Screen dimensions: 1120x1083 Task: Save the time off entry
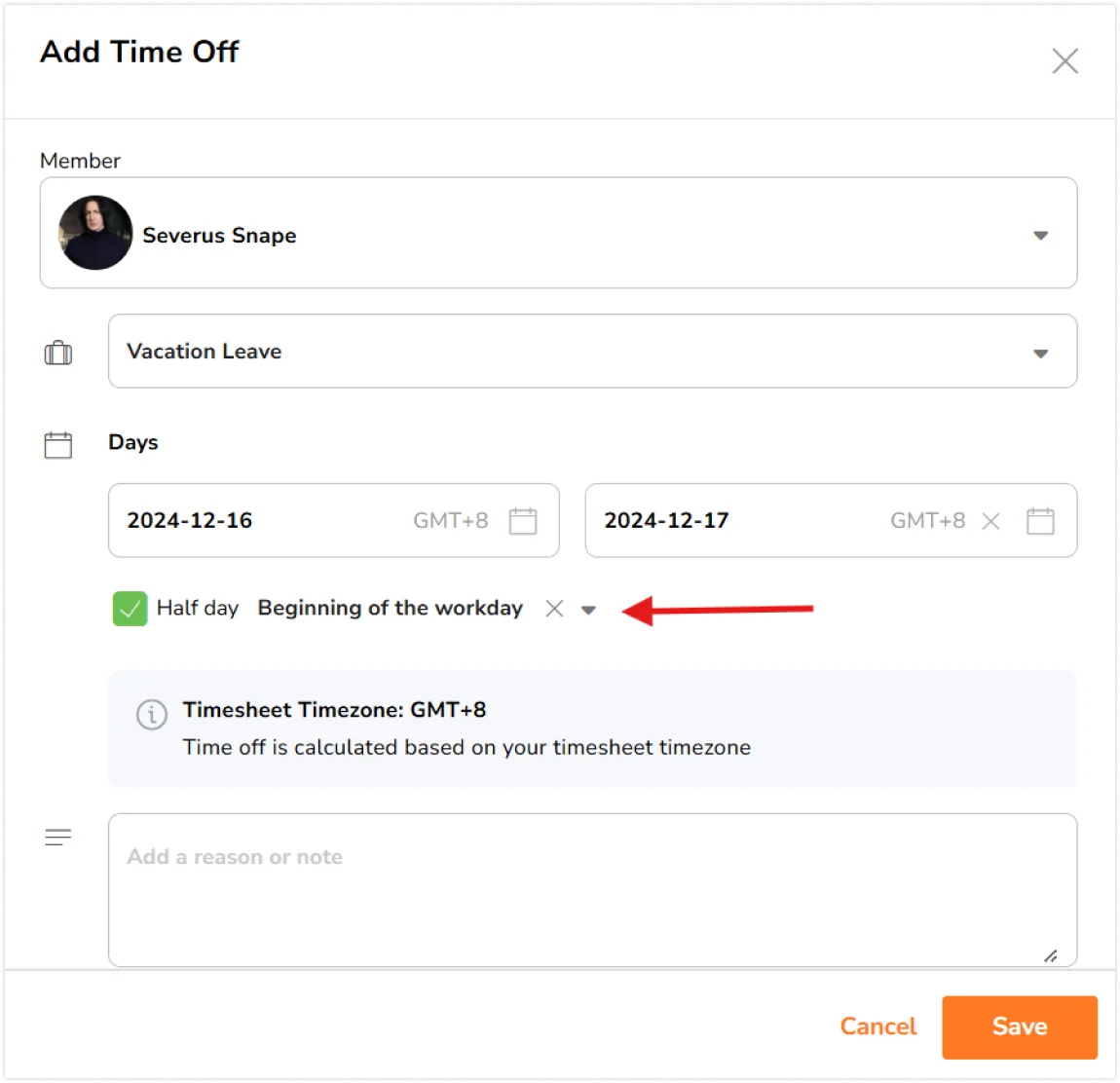[x=1020, y=1027]
